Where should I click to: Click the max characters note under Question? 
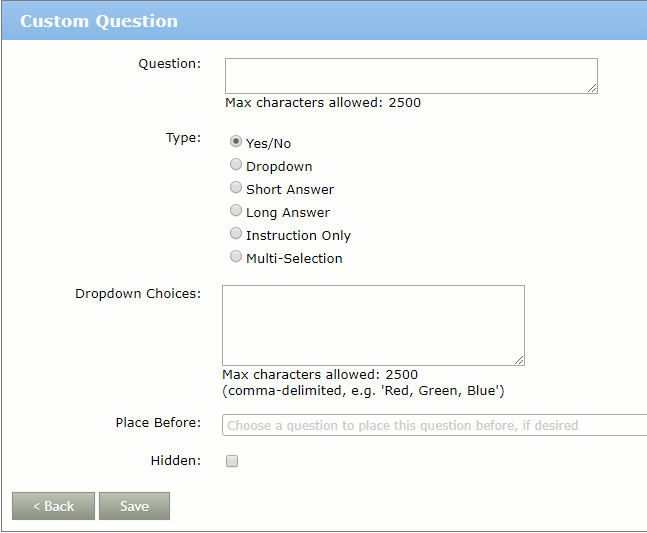coord(323,103)
